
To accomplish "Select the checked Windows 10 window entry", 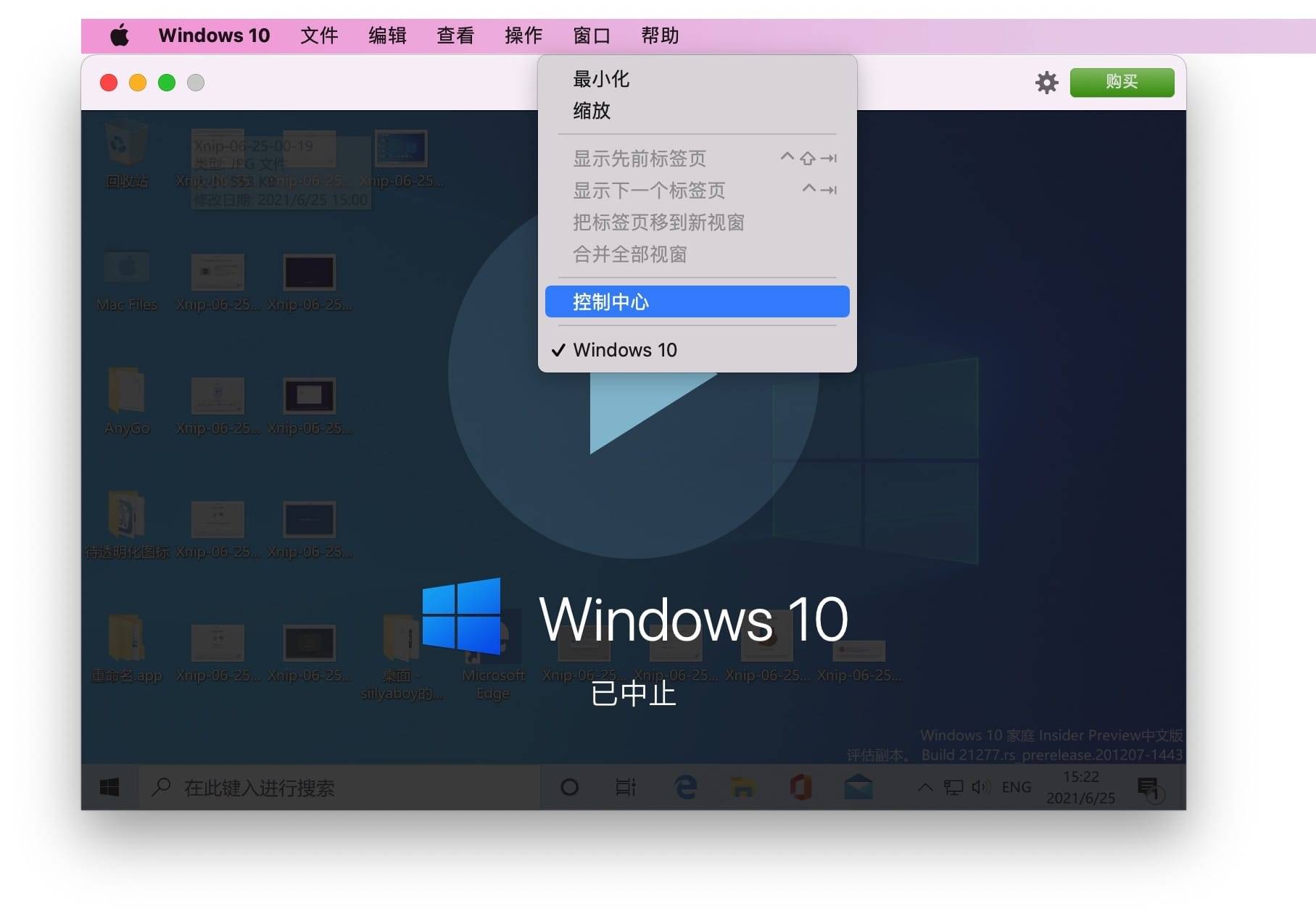I will [x=624, y=350].
